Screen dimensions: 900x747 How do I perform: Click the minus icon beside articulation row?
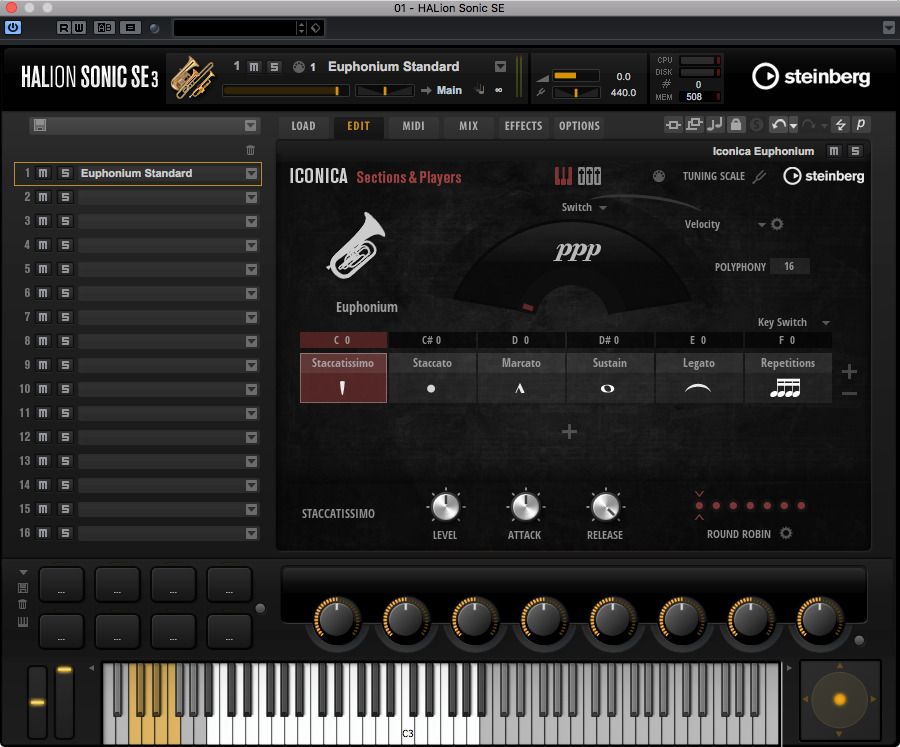pyautogui.click(x=849, y=394)
